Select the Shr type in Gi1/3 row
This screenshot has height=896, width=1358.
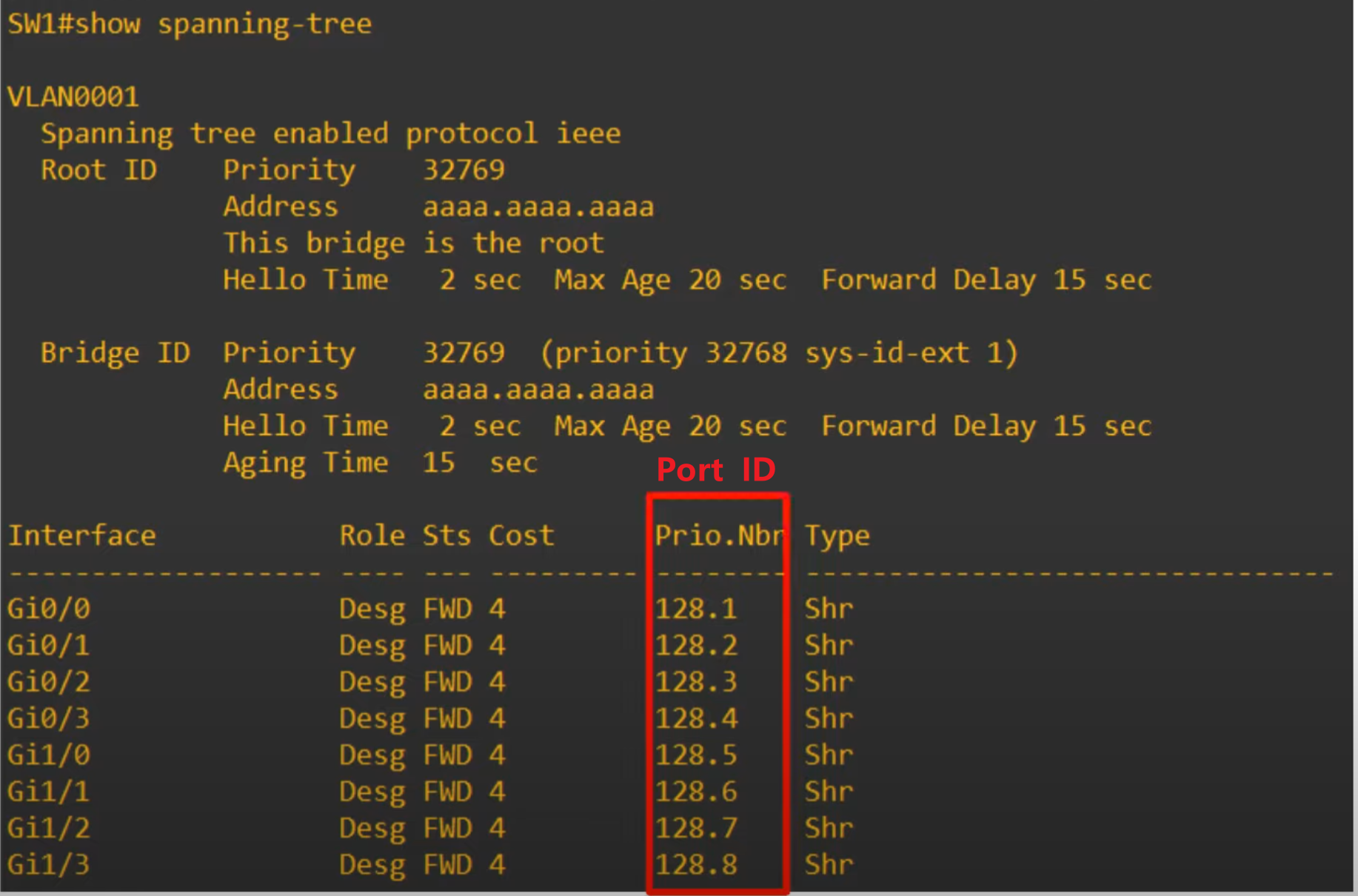pos(829,865)
